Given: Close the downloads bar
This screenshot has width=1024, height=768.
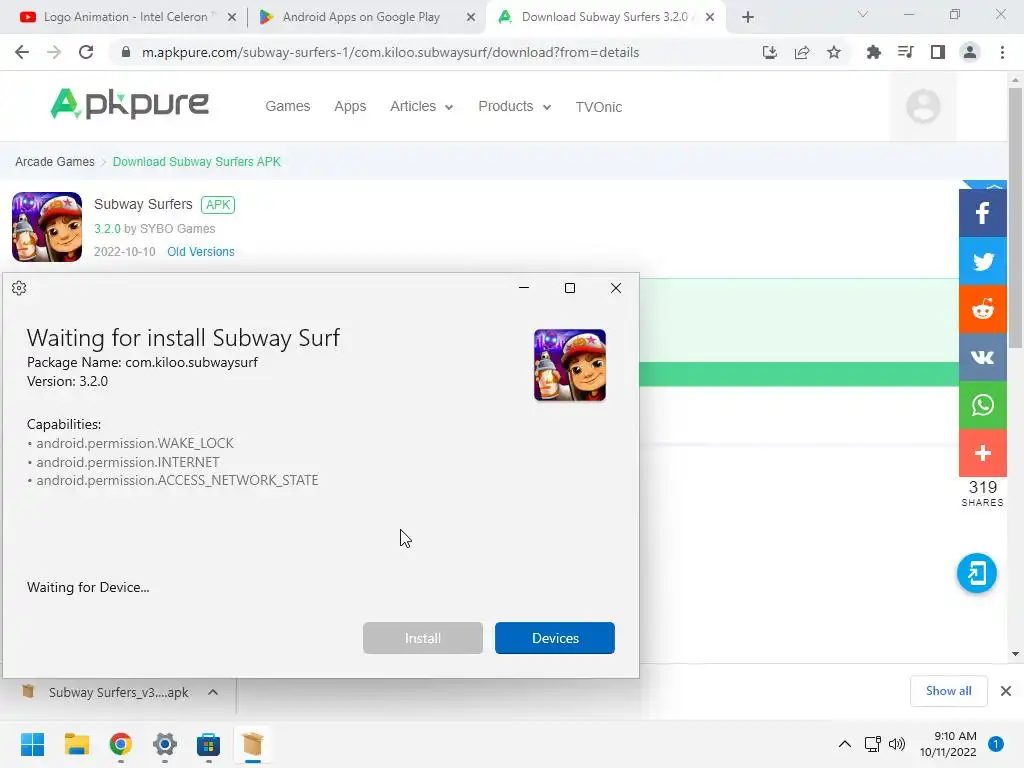Looking at the screenshot, I should 1006,691.
